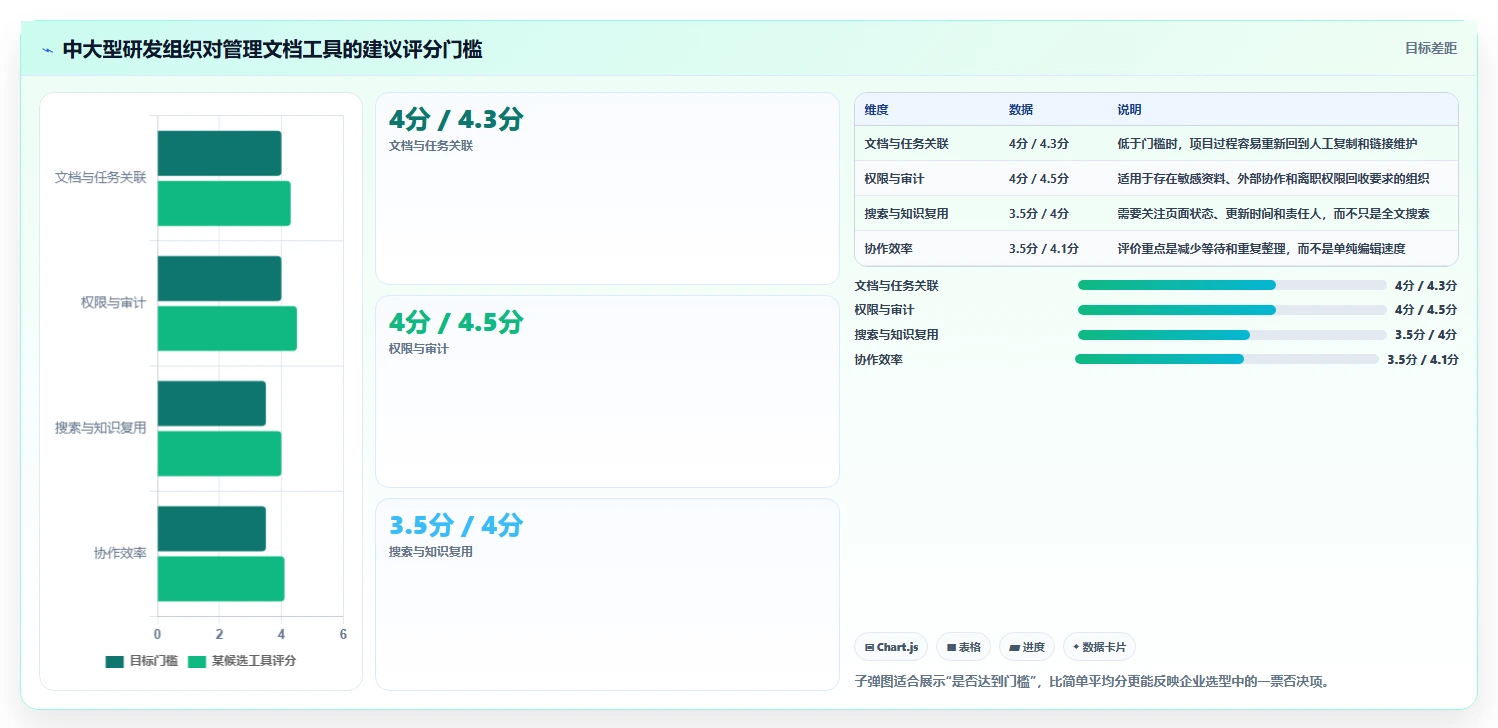The image size is (1498, 728).
Task: Click the table row describing 人工复制和链接维护
Action: pos(1156,143)
